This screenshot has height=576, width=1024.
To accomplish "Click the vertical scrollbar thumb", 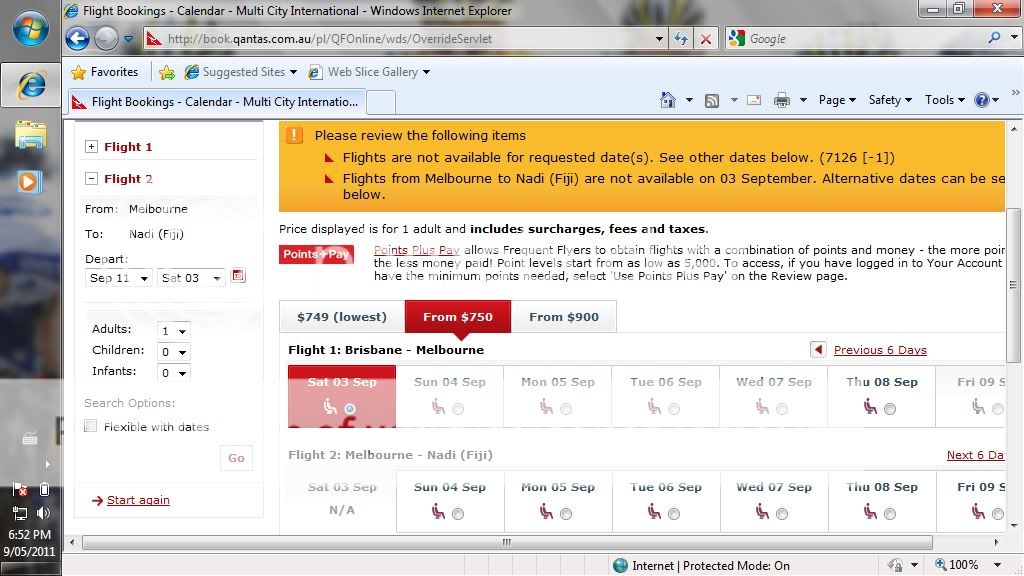I will point(1013,285).
